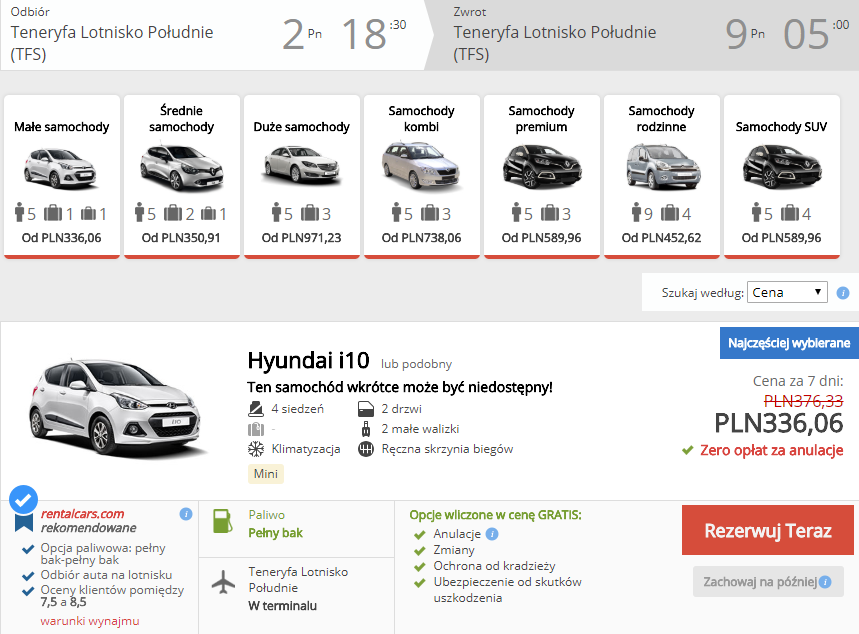Click the small grey hatchback in Małe samochody
The height and width of the screenshot is (634, 859).
click(x=61, y=168)
